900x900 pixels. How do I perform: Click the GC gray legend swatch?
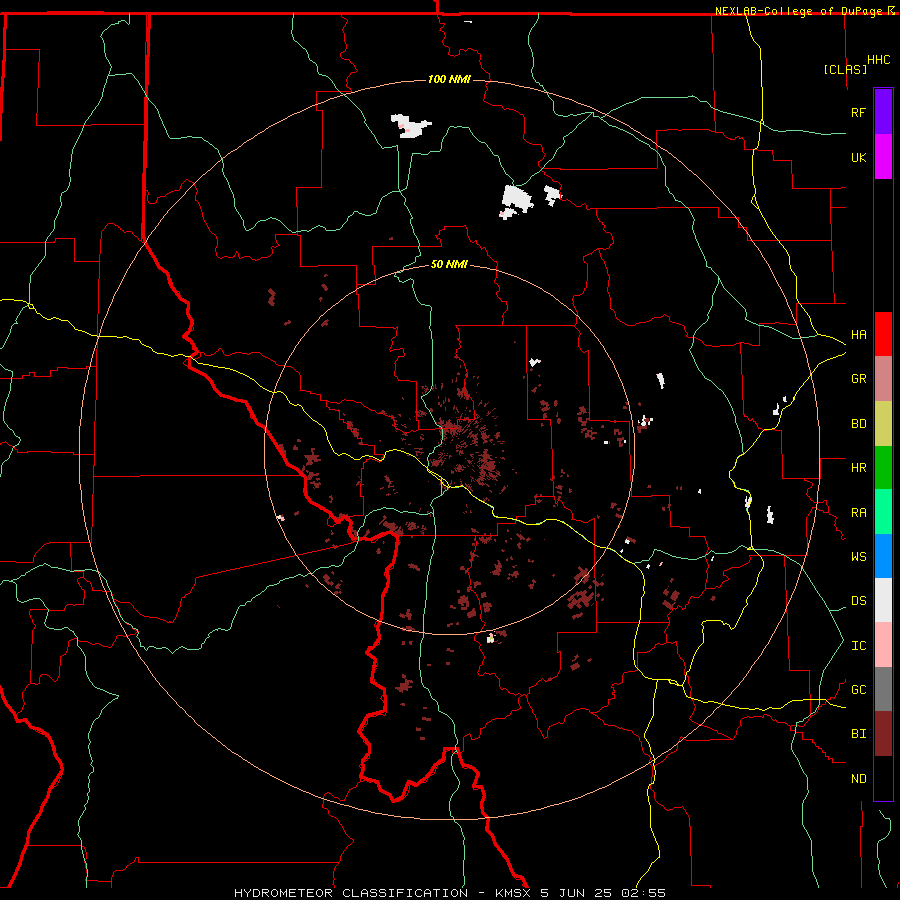pos(883,689)
